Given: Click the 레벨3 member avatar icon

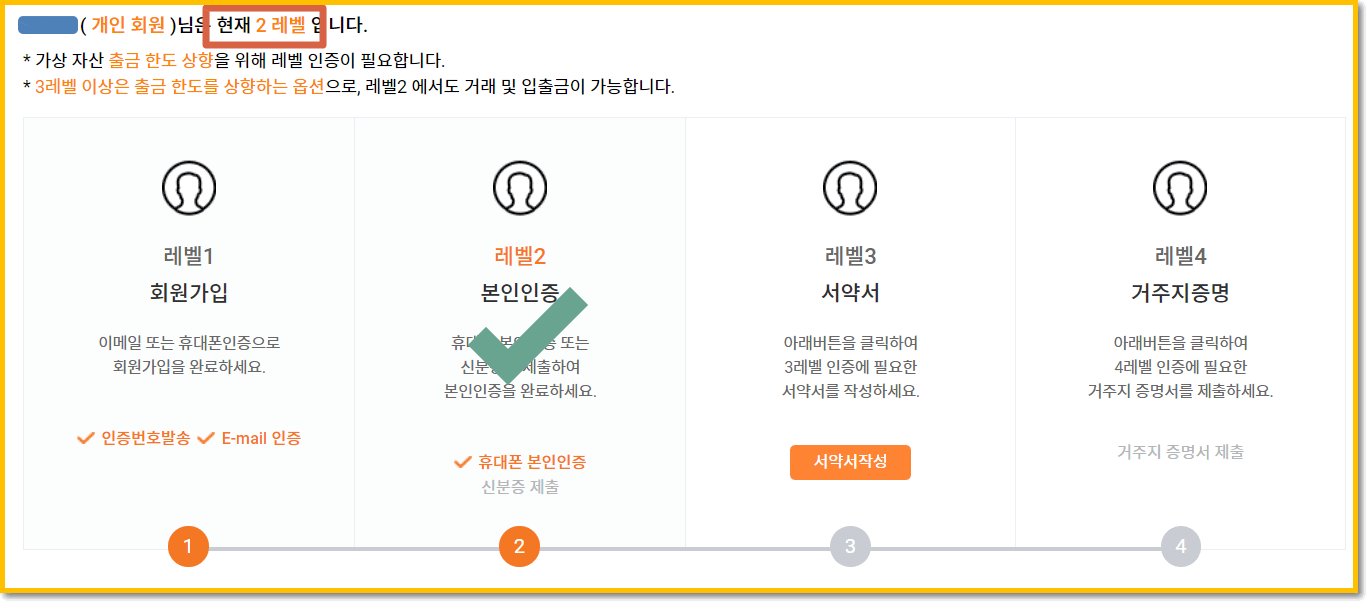Looking at the screenshot, I should (849, 185).
